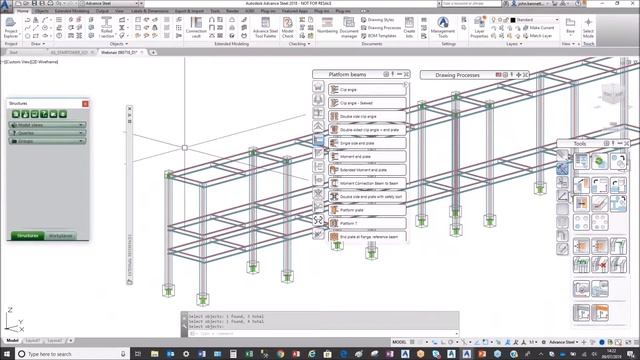The height and width of the screenshot is (360, 640).
Task: Open the Export & Import ribbon tab
Action: (x=189, y=11)
